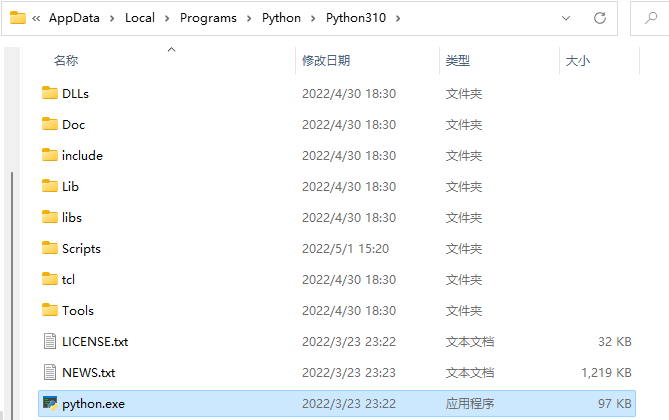Click the 32 KB size of LICENSE.txt

(x=614, y=341)
